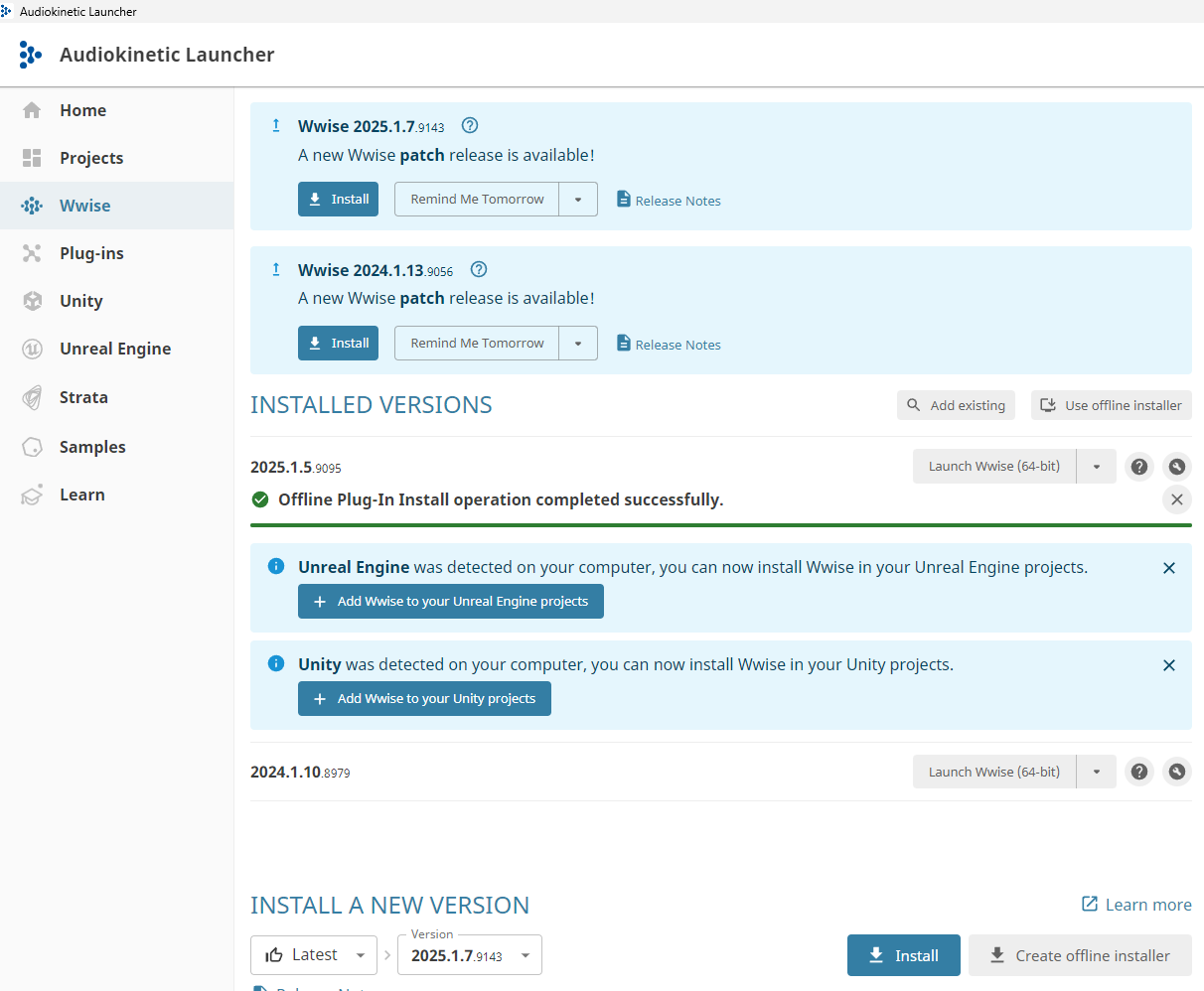
Task: Open help for installed version 2024.1.10
Action: click(1139, 772)
